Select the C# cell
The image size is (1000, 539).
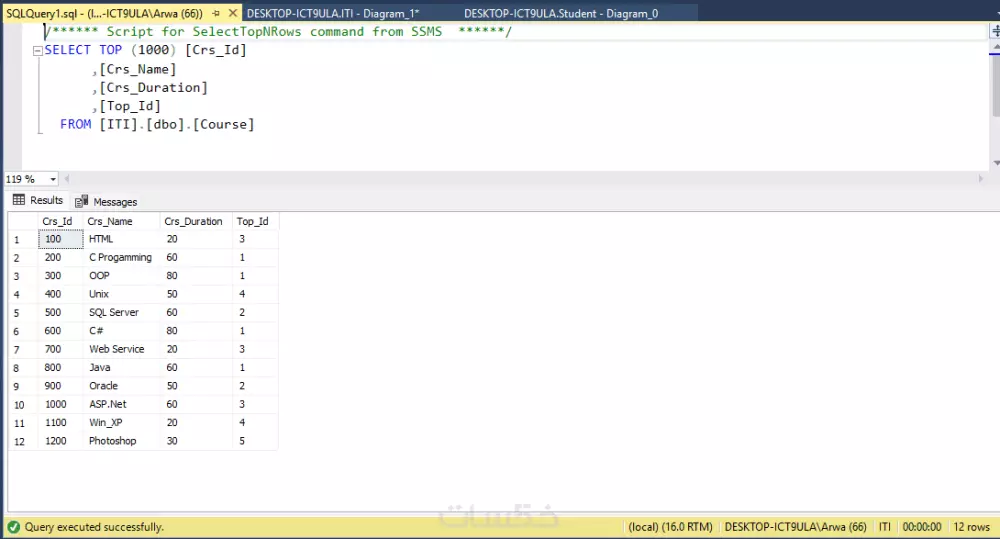[121, 331]
